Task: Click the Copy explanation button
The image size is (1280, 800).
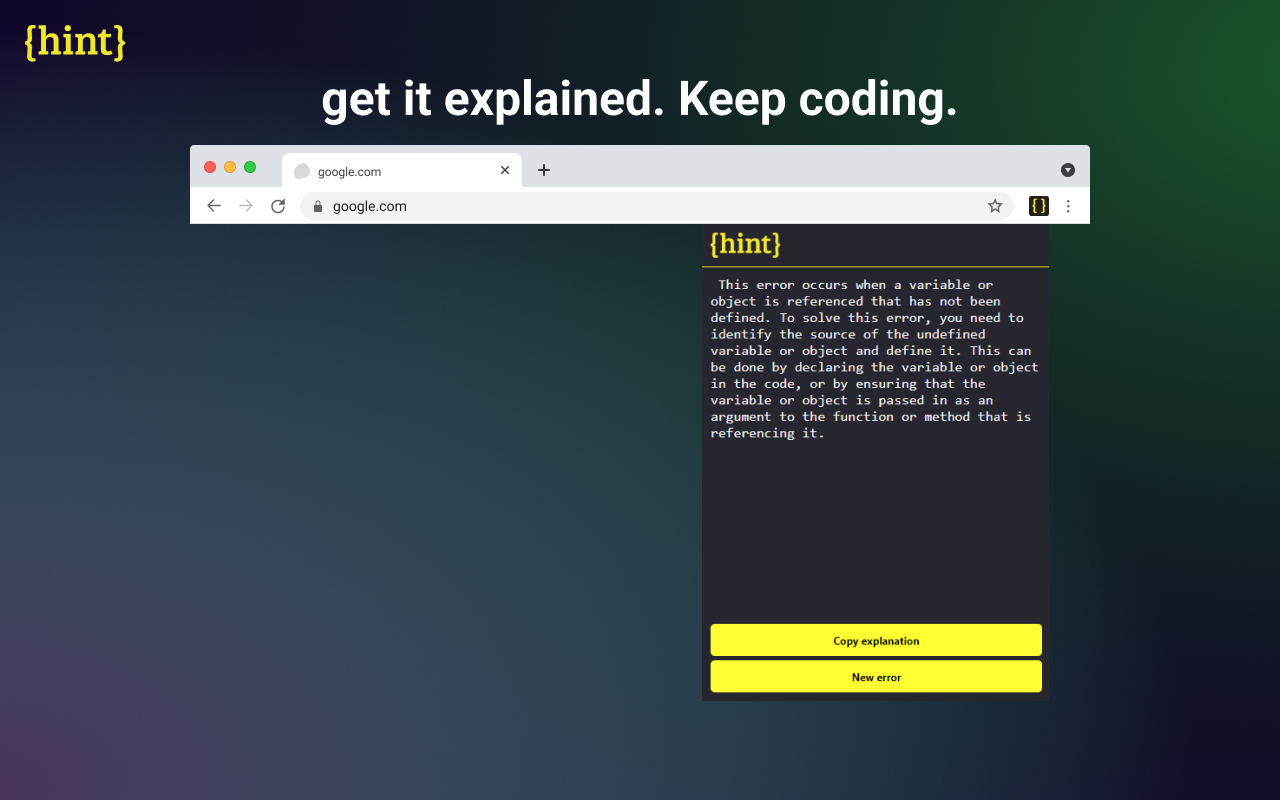Action: coord(876,640)
